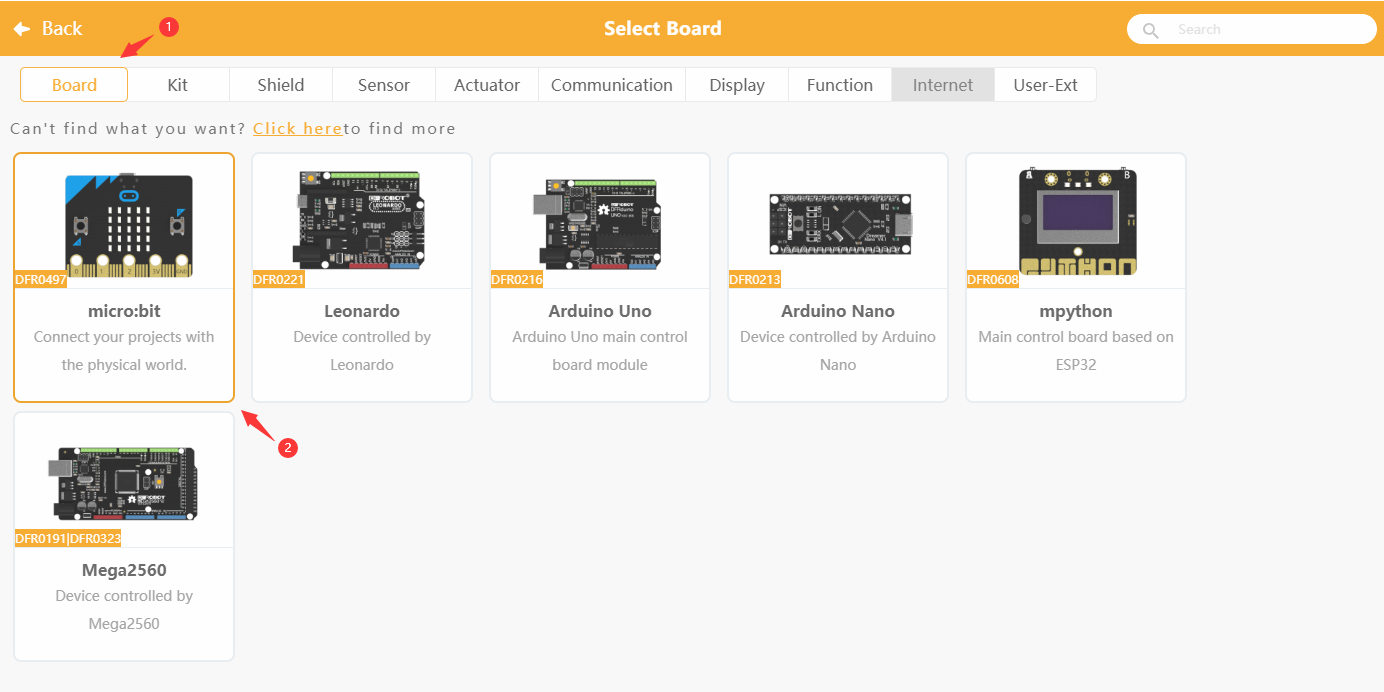Screen dimensions: 1384x692
Task: Pick the Arduino Uno board image
Action: (x=600, y=223)
